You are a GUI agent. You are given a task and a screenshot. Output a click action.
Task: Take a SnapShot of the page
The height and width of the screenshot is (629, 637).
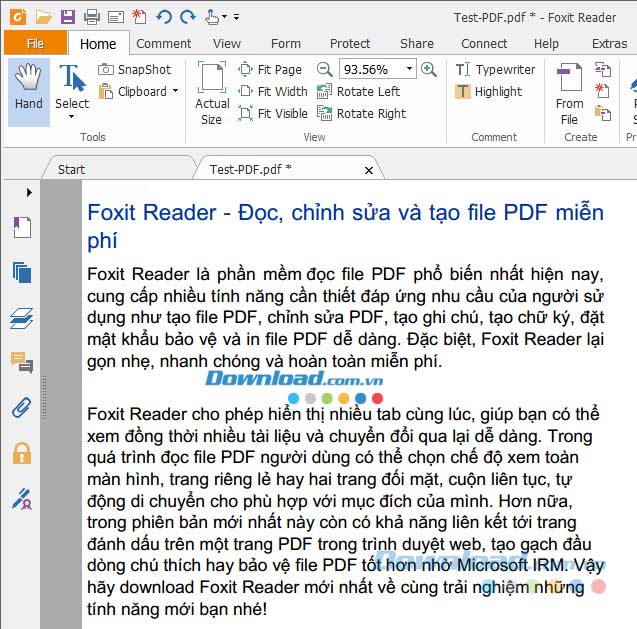pyautogui.click(x=135, y=69)
